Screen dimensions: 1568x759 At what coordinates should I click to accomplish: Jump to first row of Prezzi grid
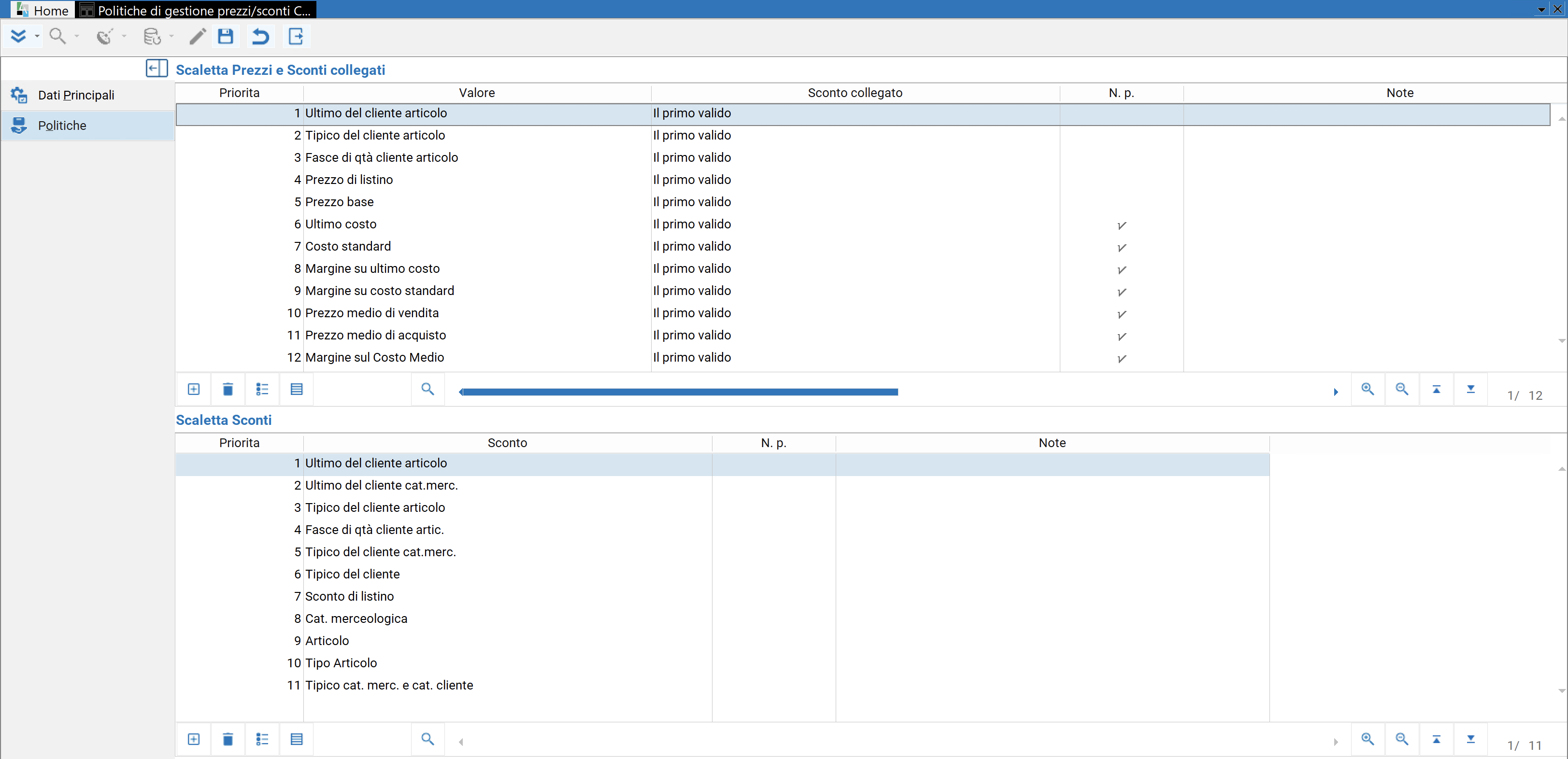(1437, 389)
